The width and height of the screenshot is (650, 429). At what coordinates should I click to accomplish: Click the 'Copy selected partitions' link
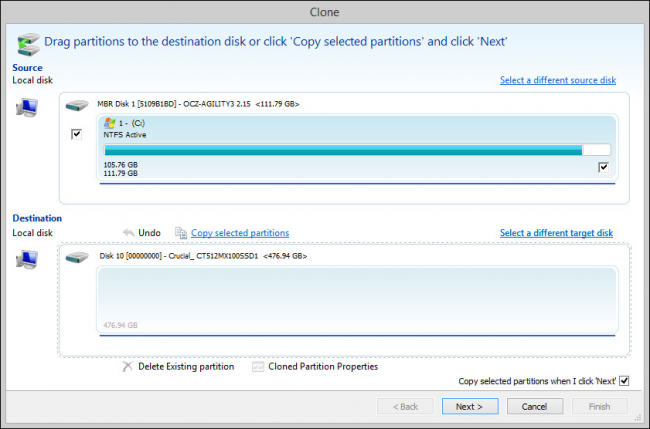[x=240, y=233]
